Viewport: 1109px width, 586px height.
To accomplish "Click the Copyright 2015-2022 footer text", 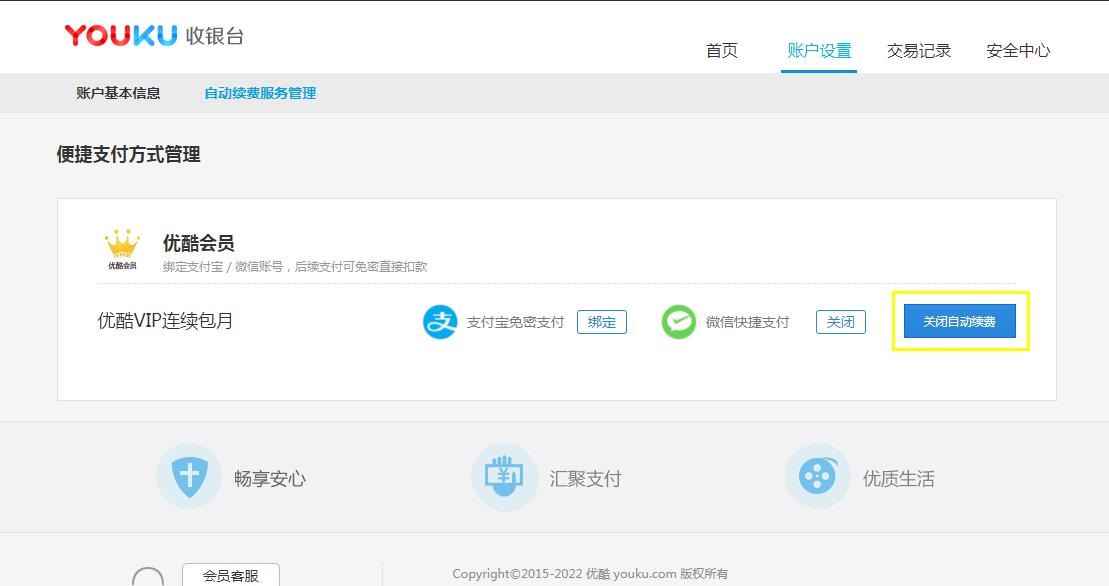I will coord(590,574).
